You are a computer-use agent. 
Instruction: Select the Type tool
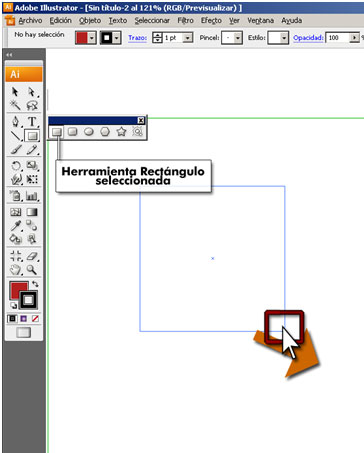click(32, 122)
